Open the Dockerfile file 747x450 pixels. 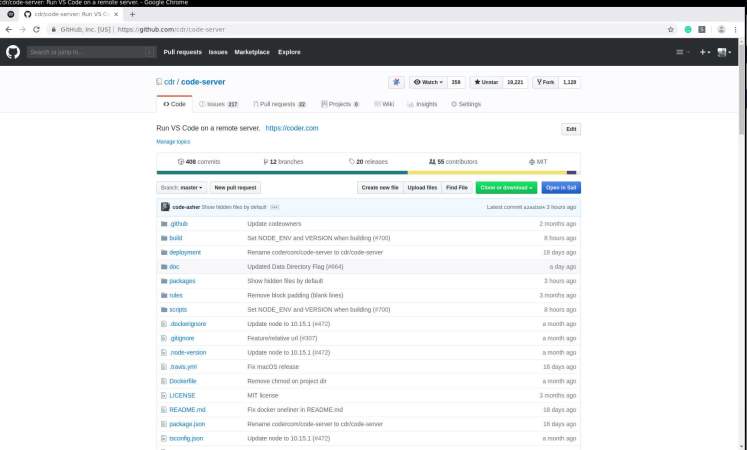183,381
